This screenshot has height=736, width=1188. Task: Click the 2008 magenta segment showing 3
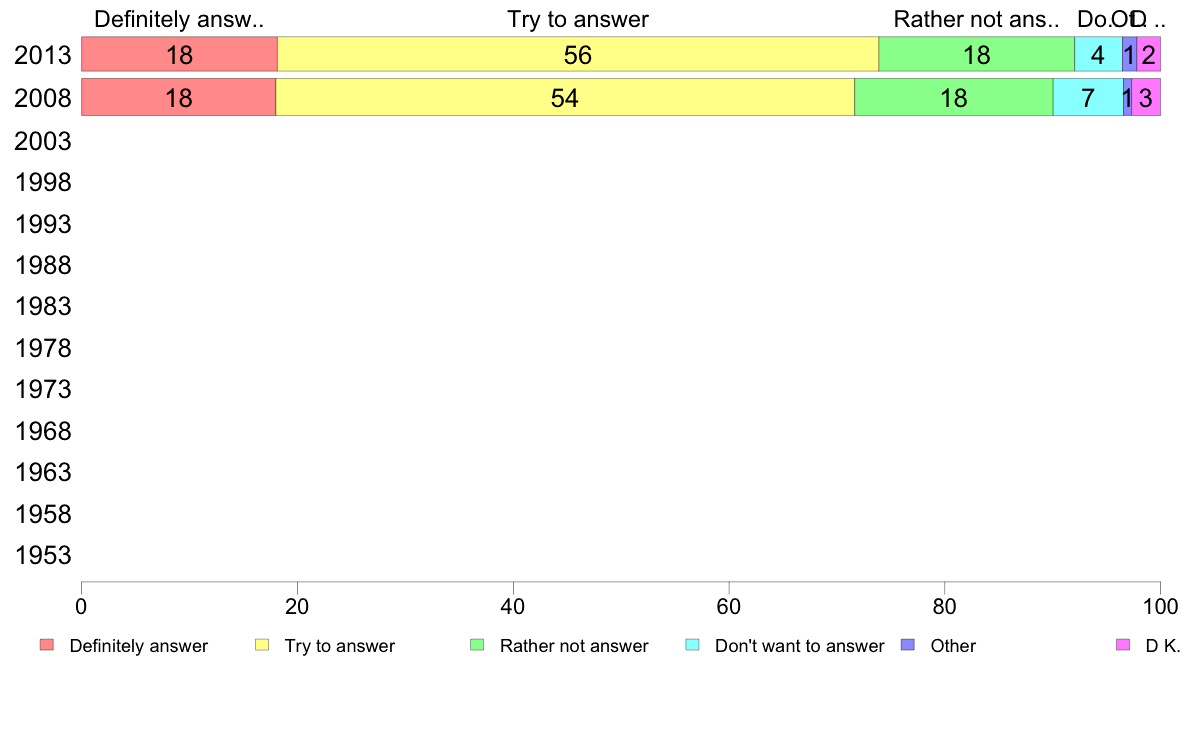1146,98
